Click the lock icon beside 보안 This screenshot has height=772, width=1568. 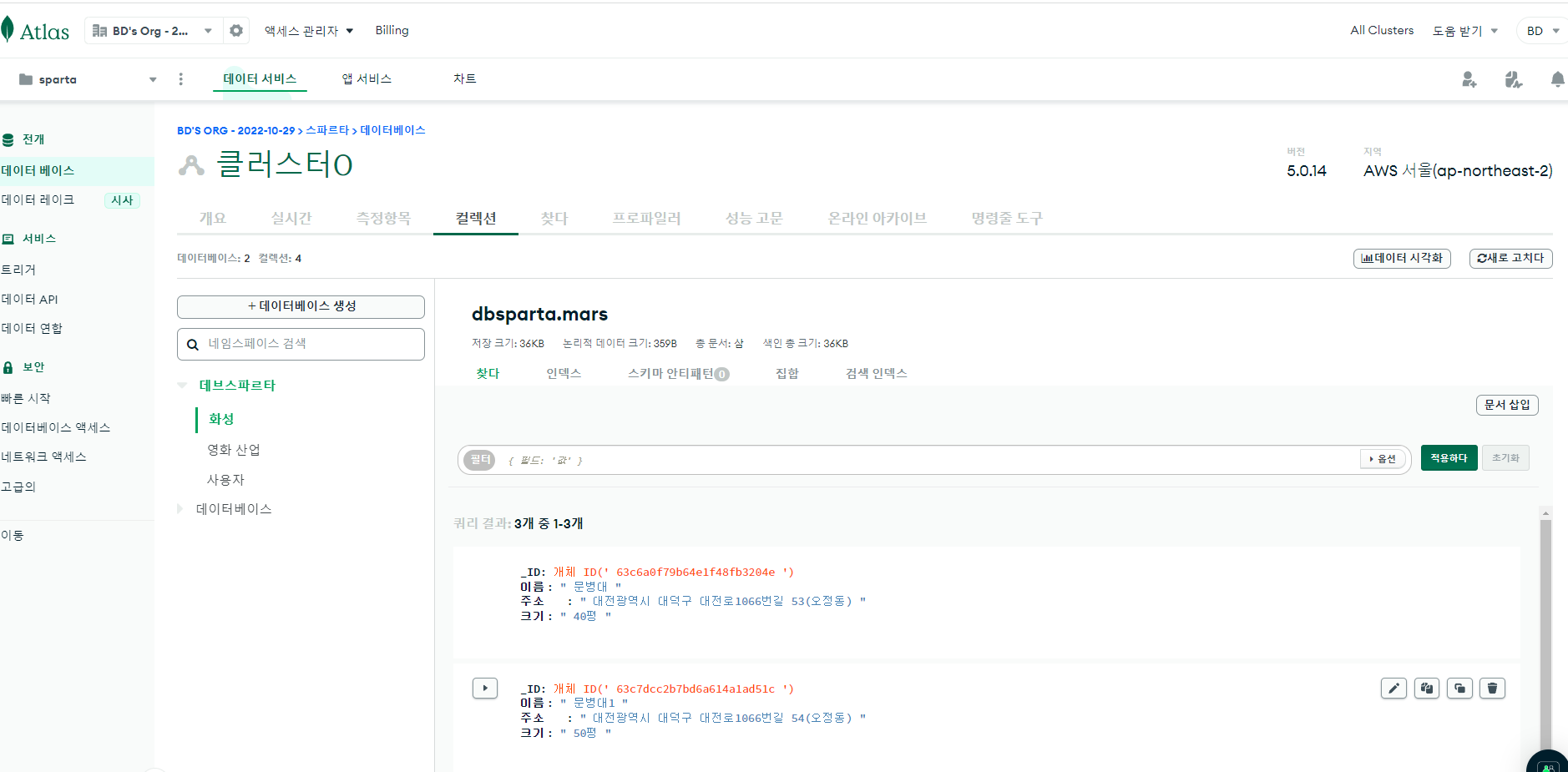click(8, 367)
